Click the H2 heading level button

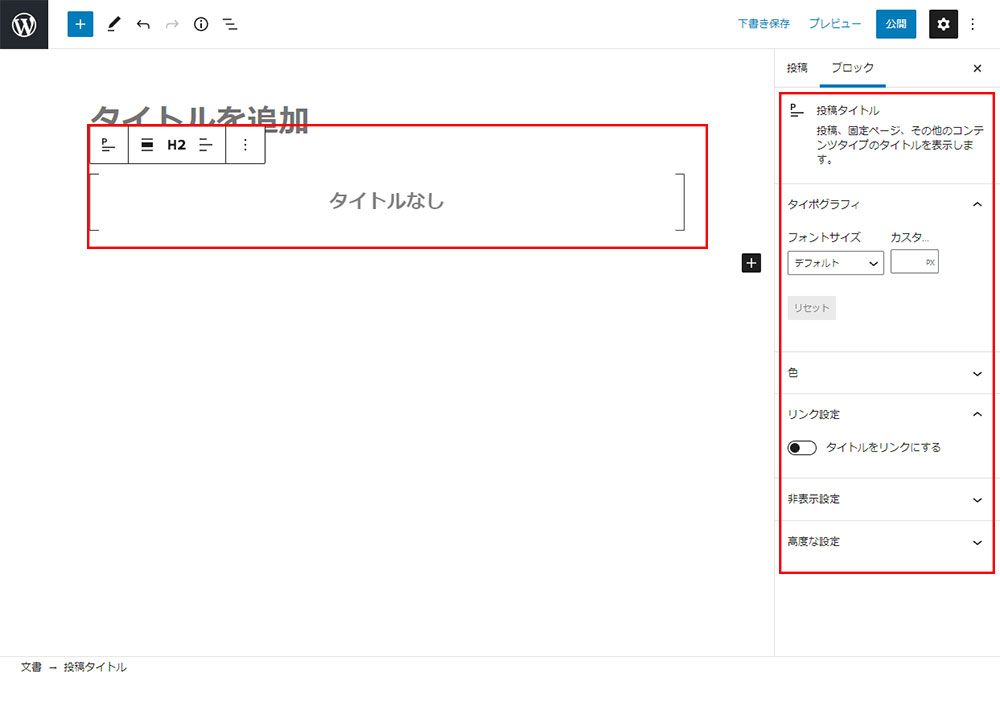176,145
